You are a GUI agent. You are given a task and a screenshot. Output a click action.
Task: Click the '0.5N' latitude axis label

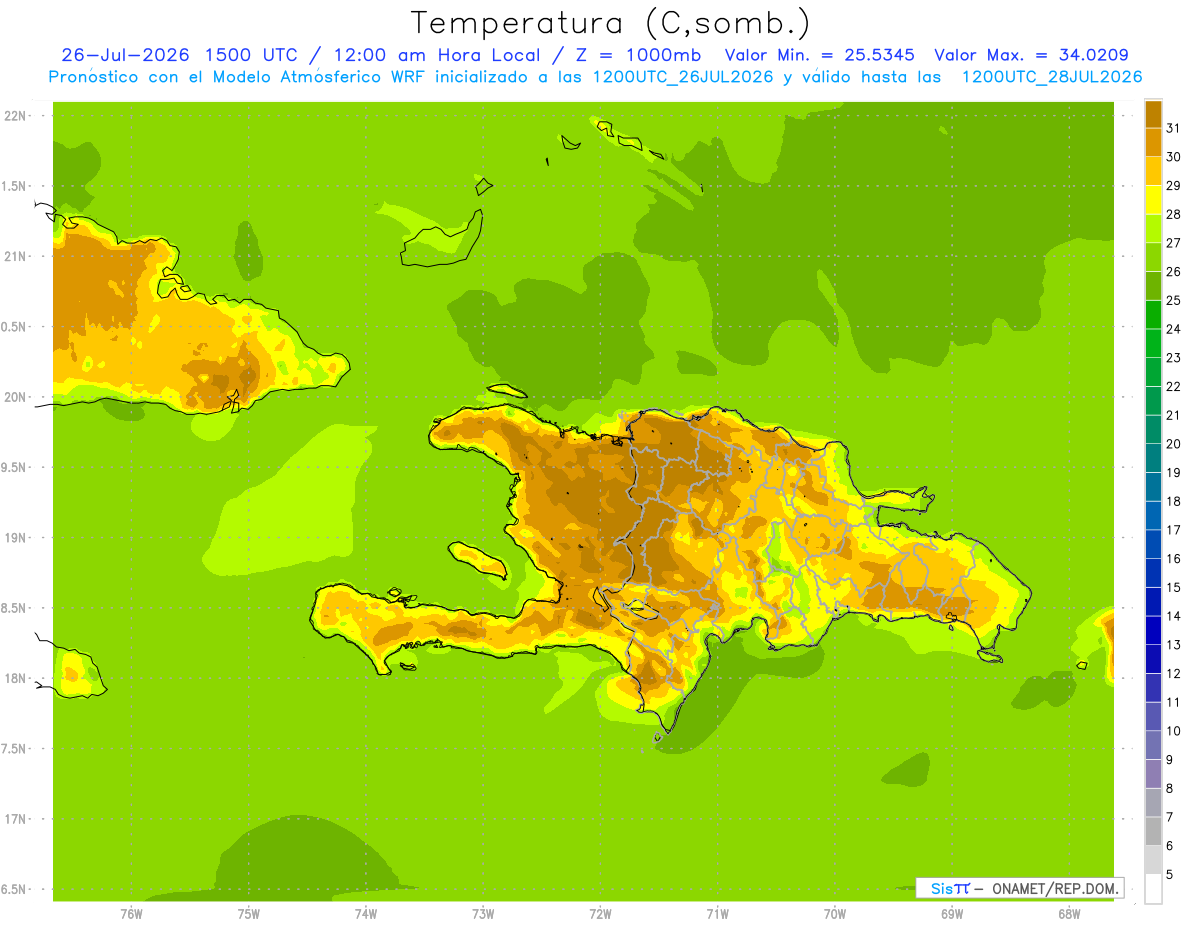click(x=15, y=327)
